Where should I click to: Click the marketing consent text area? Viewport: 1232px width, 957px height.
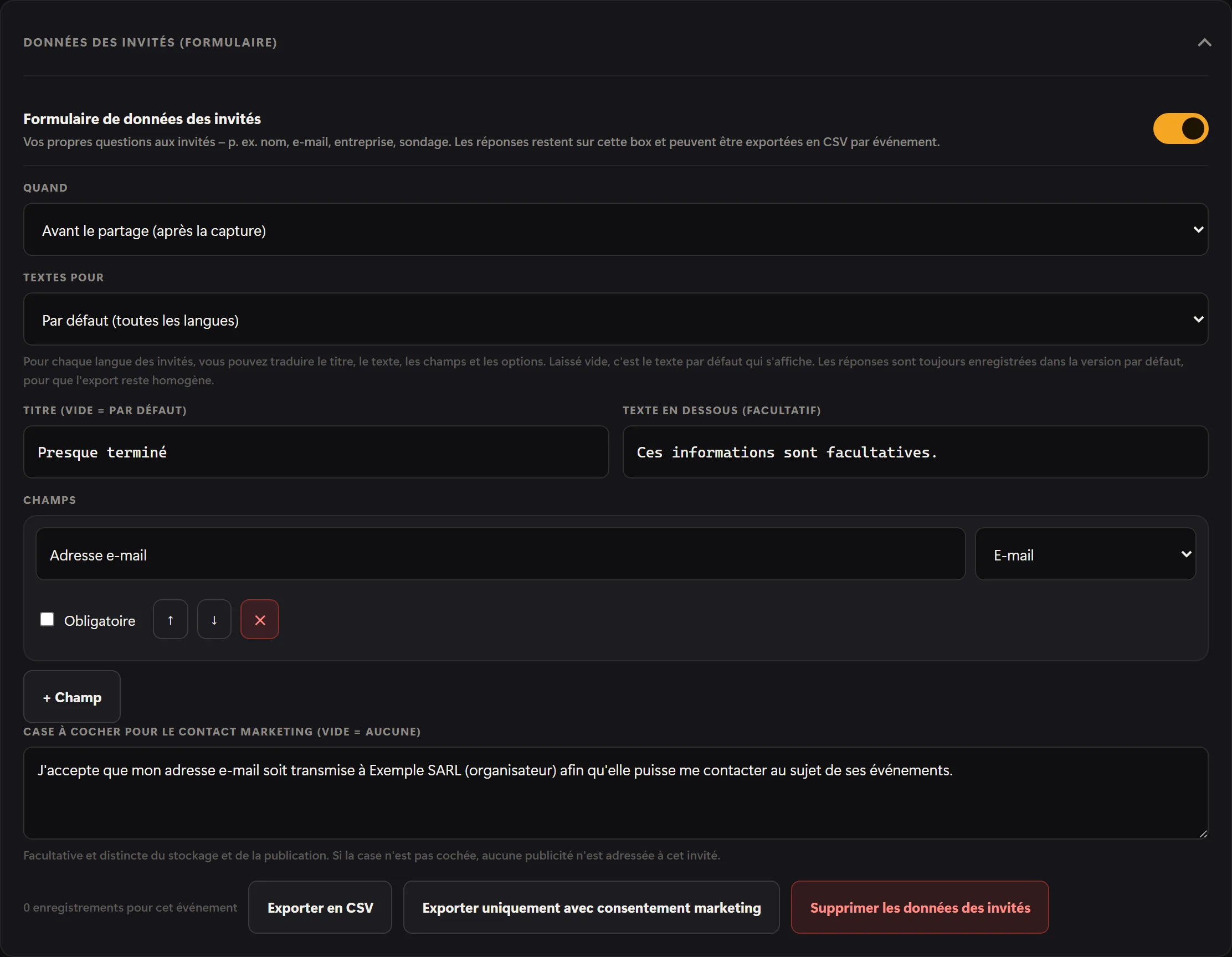[x=615, y=793]
